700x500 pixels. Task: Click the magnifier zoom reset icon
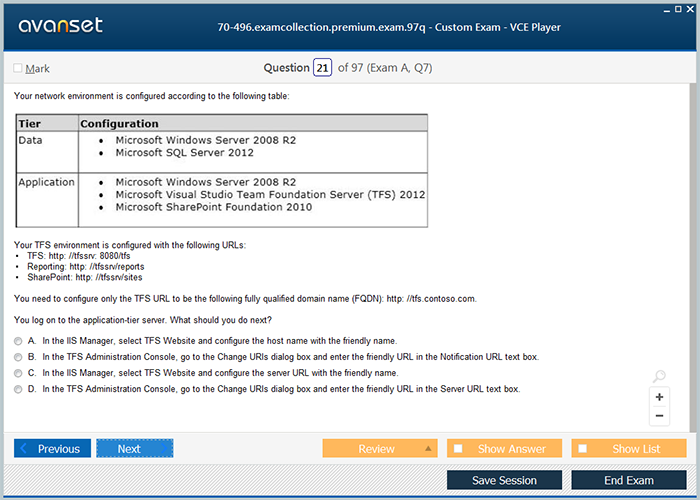(659, 377)
